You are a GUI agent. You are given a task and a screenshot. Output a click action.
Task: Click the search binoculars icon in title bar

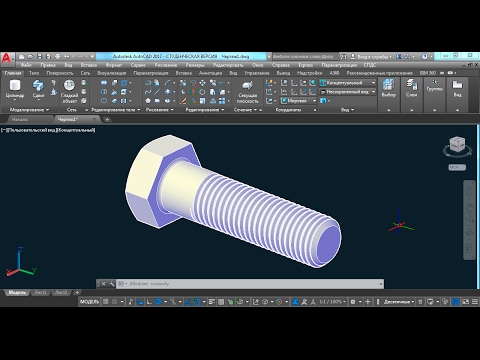pos(344,56)
